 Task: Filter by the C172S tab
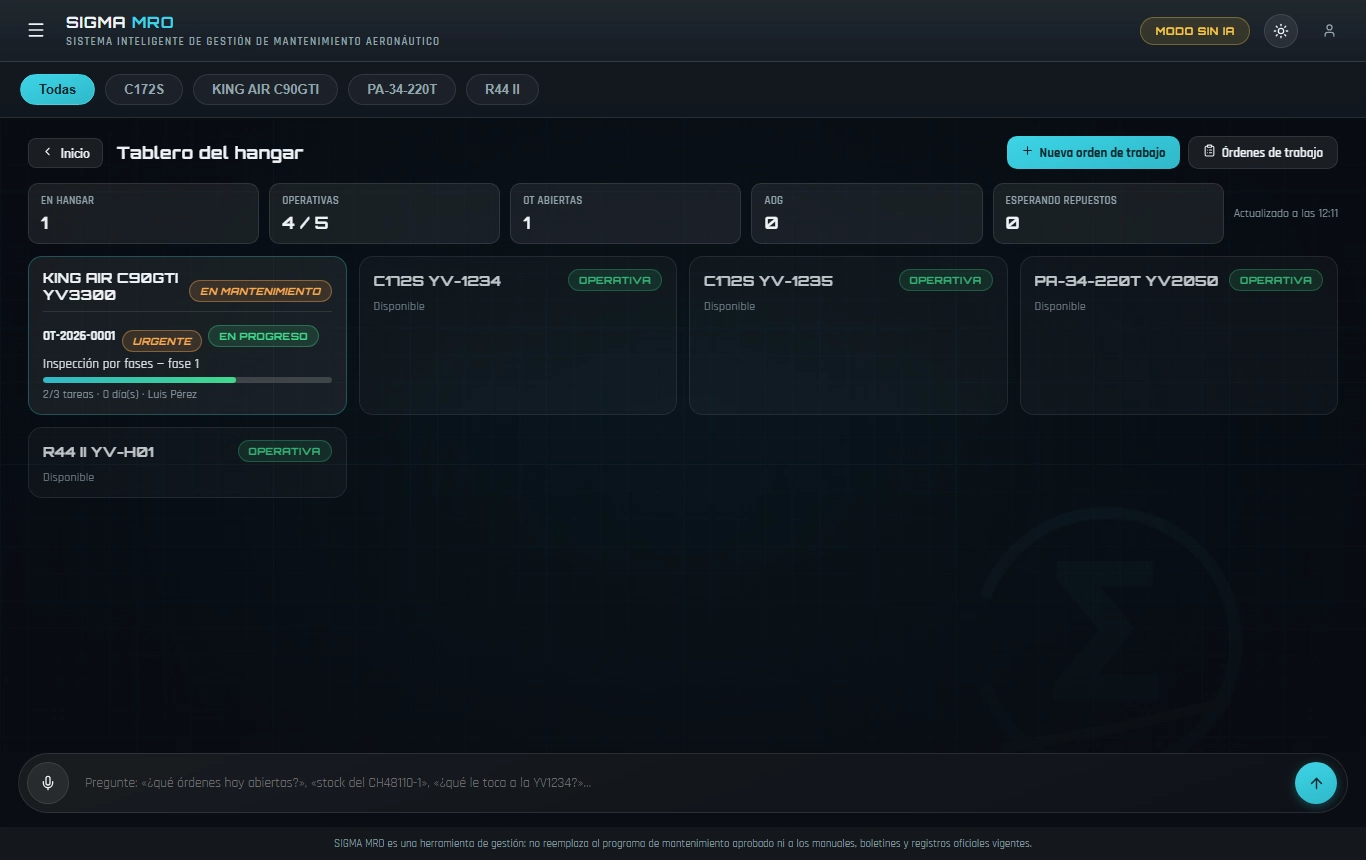click(x=144, y=89)
